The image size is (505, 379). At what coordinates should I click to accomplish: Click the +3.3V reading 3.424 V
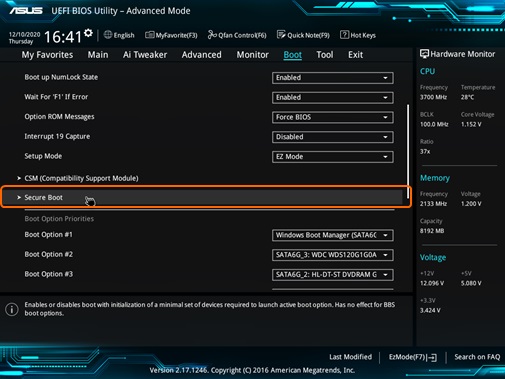(x=430, y=310)
